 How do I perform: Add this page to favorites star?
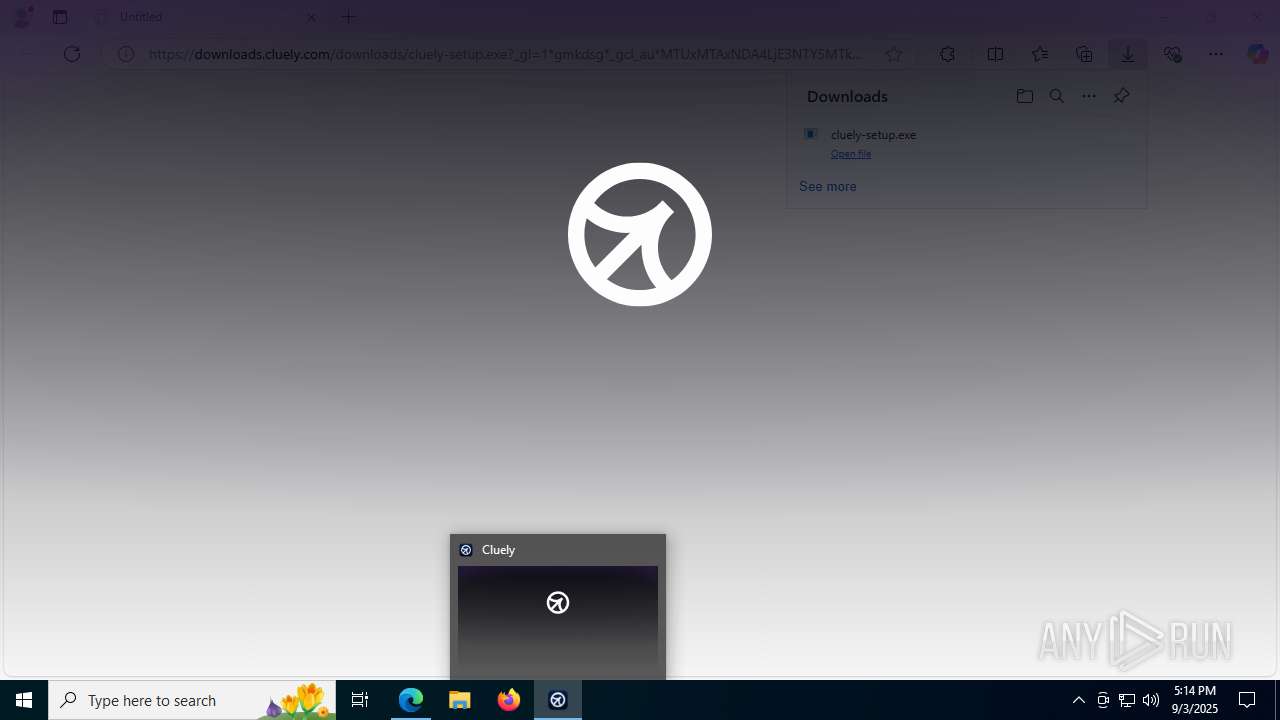point(894,54)
